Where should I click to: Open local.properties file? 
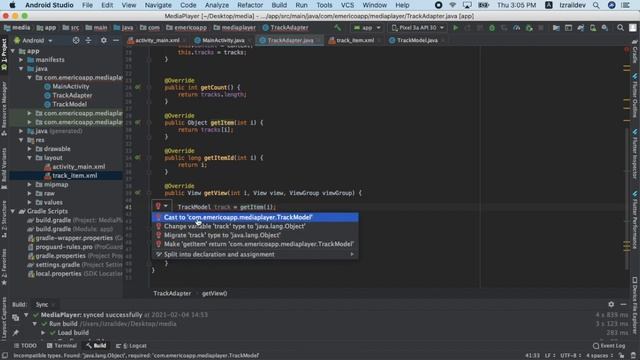tap(58, 274)
